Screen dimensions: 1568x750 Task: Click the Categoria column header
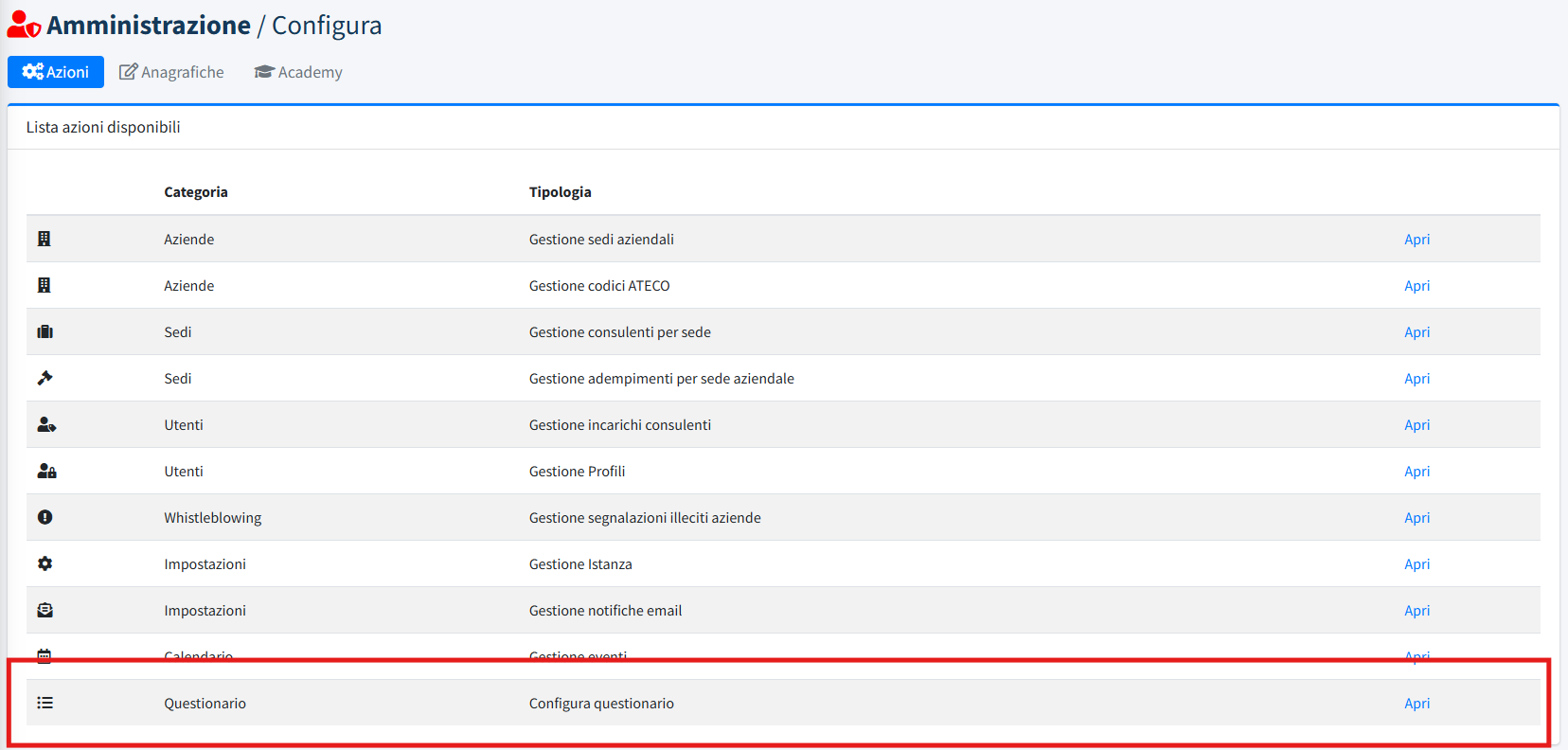(195, 192)
